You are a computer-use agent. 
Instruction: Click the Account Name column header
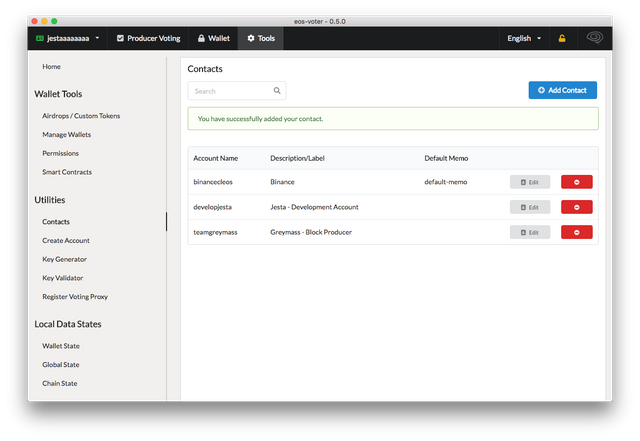216,158
